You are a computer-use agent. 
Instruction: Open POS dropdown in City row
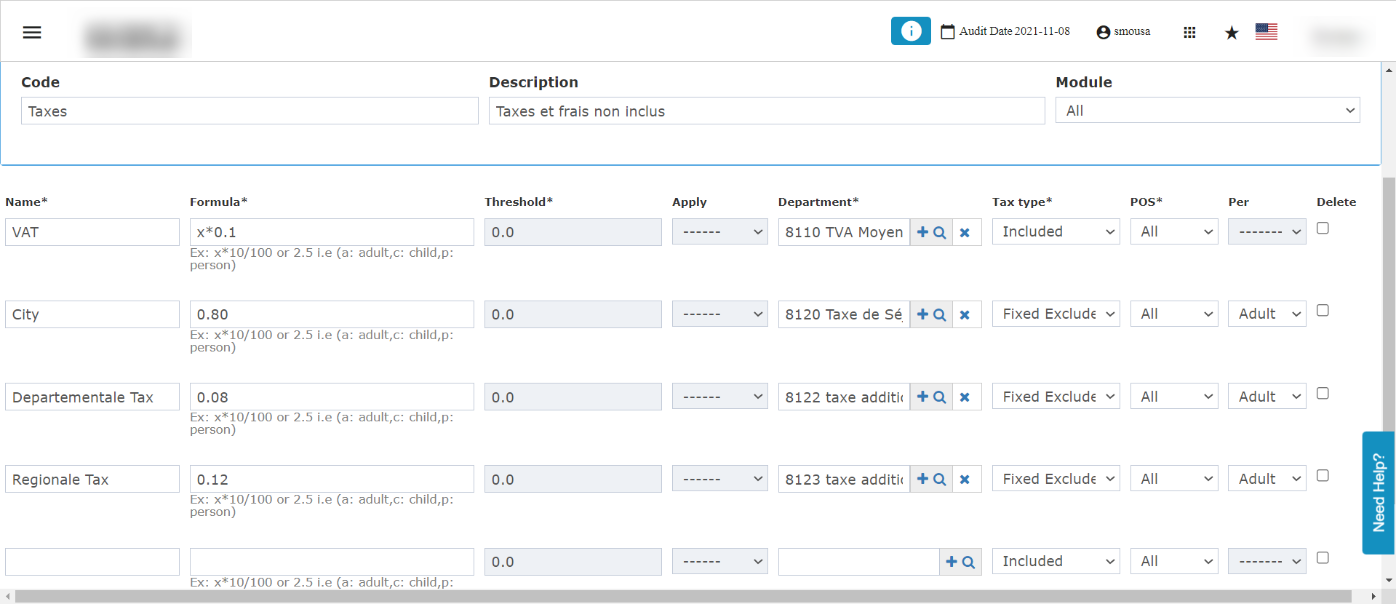point(1174,314)
